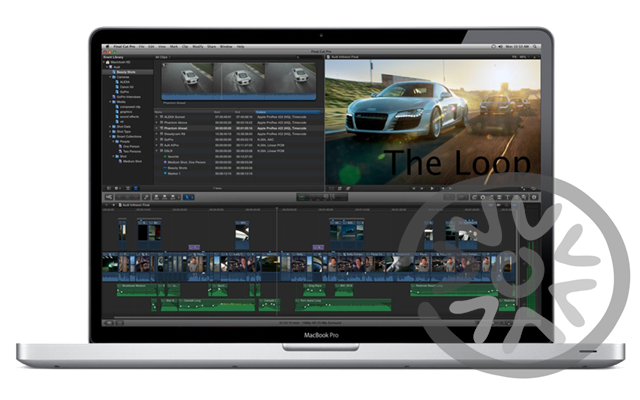
Task: Sort list by the Codecs column header
Action: pyautogui.click(x=288, y=112)
